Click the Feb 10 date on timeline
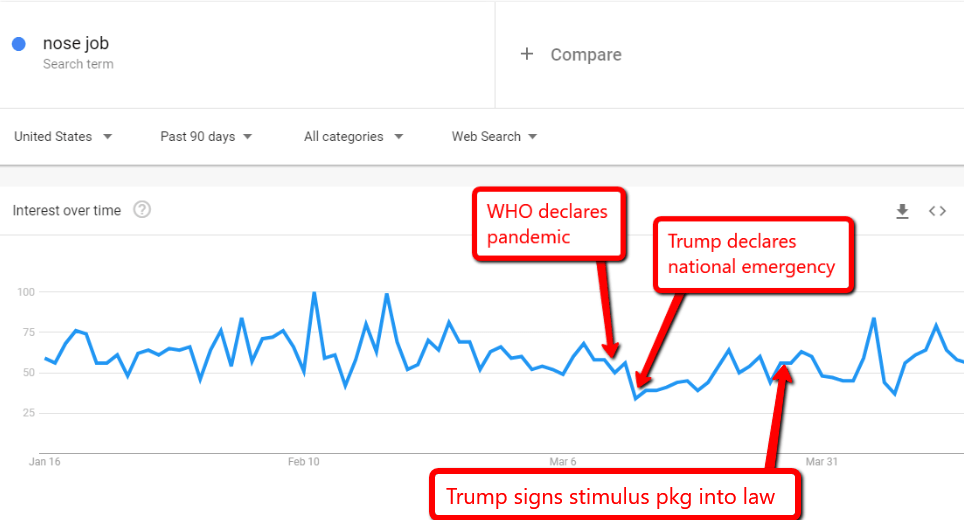 (303, 462)
